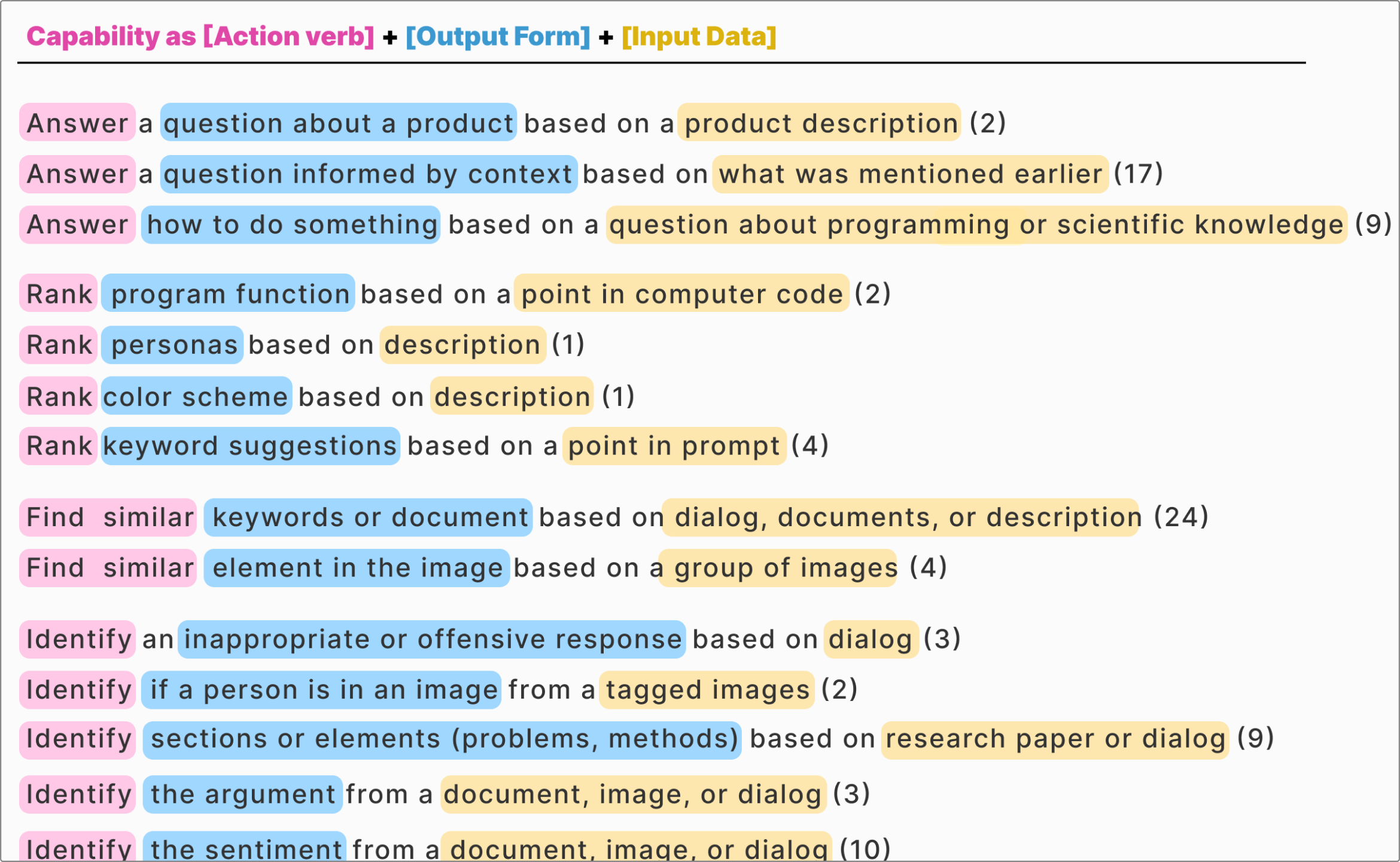The width and height of the screenshot is (1400, 862).
Task: Select 'question about a product' blue highlight
Action: [339, 122]
